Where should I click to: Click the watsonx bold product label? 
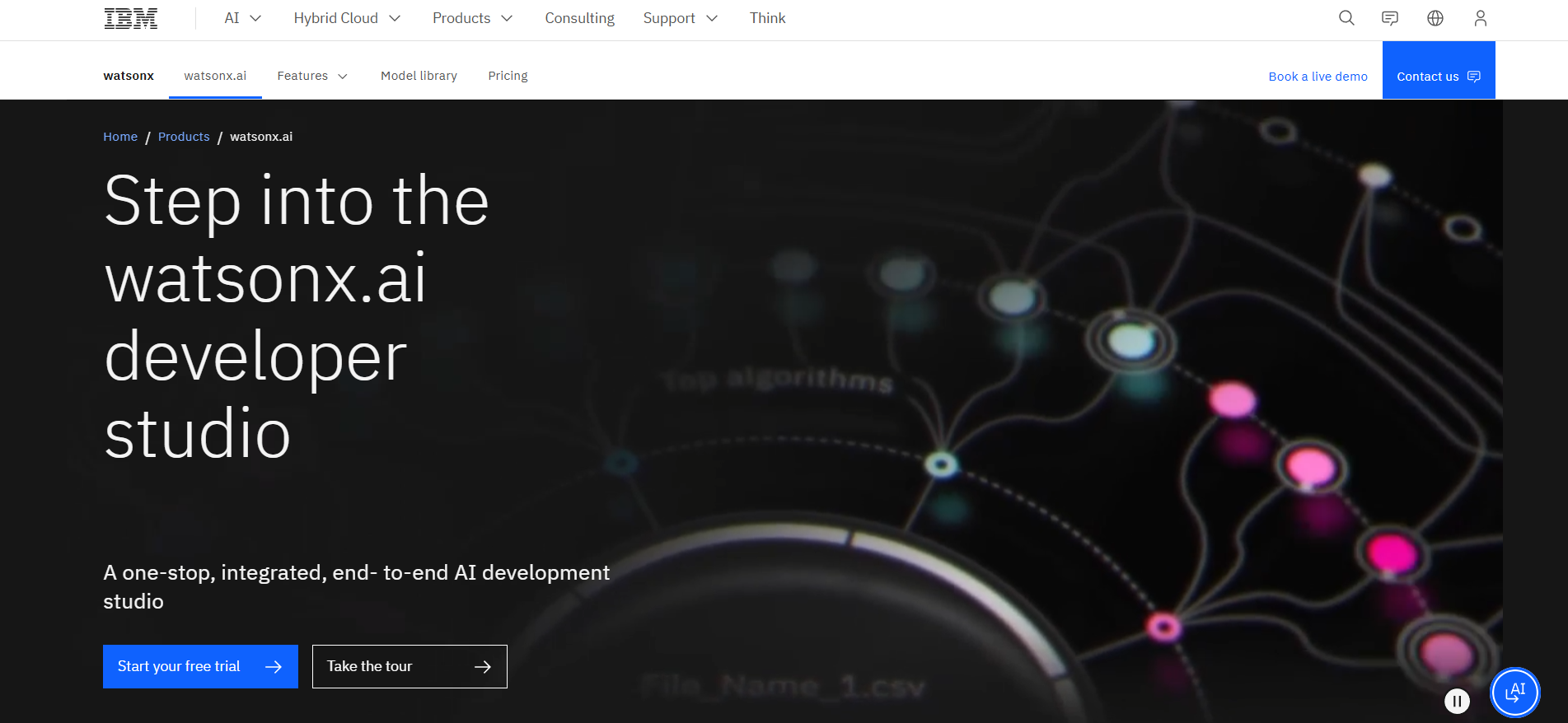coord(129,76)
